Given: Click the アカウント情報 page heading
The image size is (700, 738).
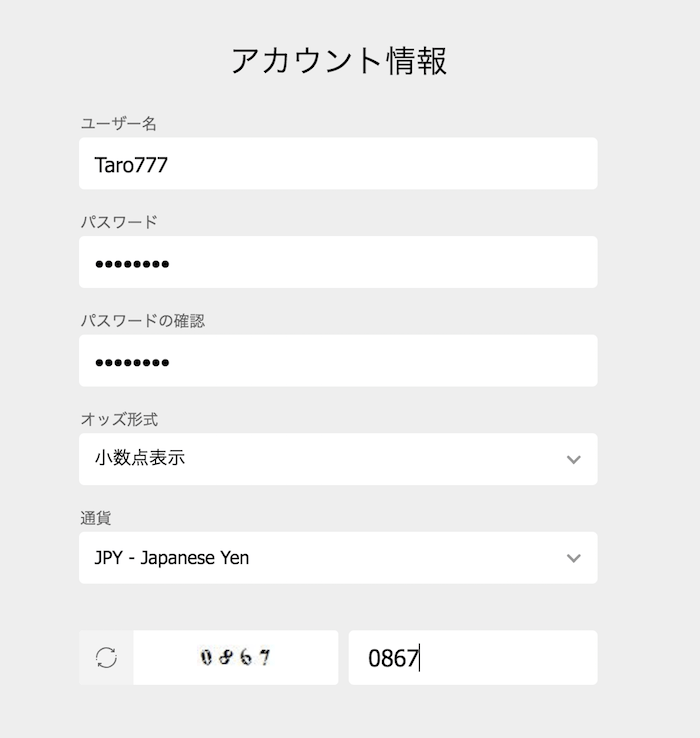Looking at the screenshot, I should 339,61.
